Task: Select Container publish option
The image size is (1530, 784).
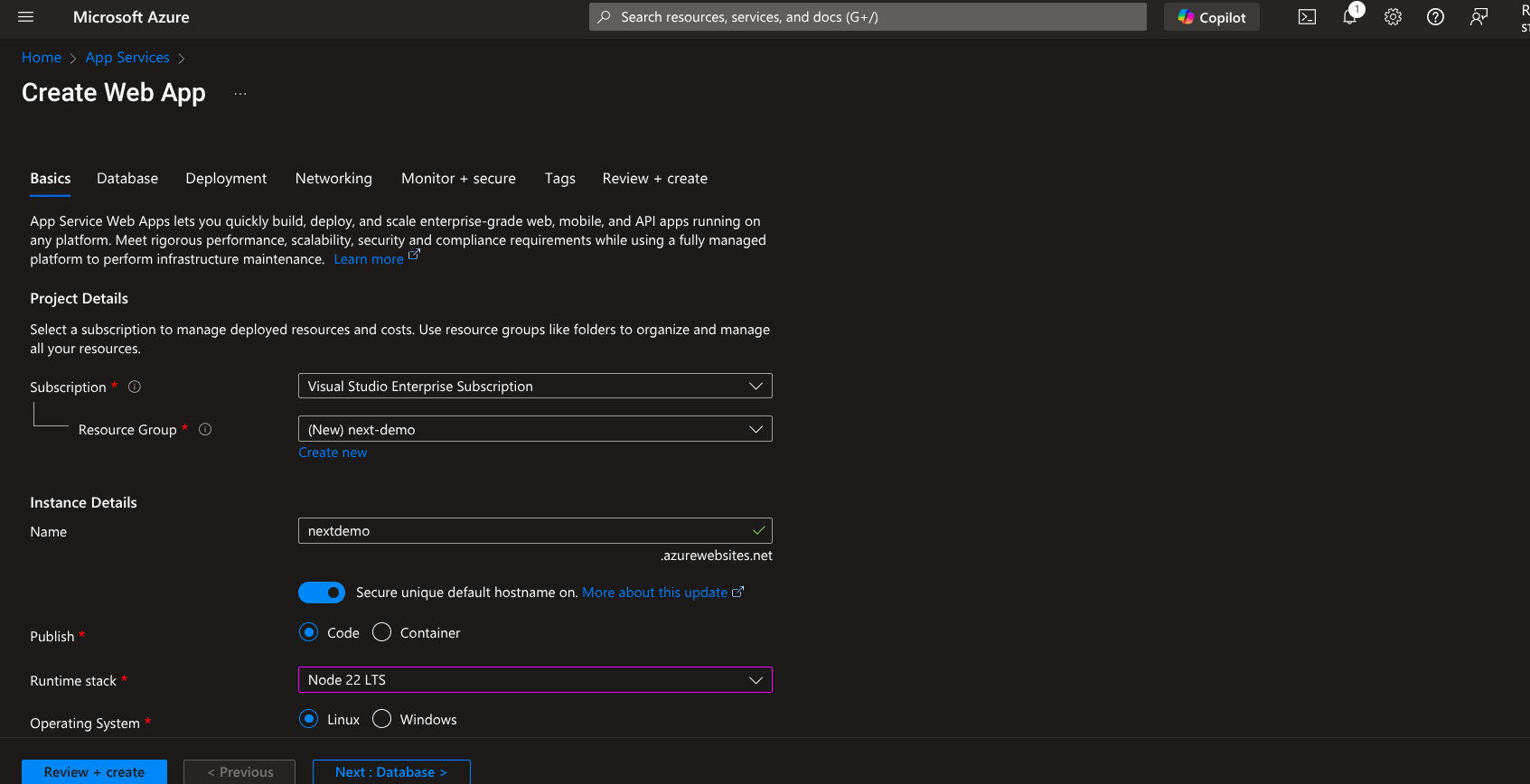Action: coord(382,632)
